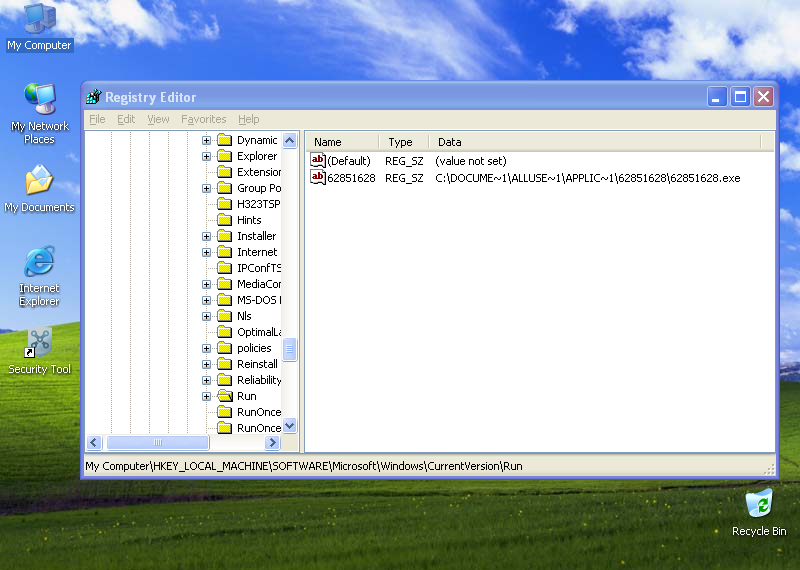Select the first RunOnce key
This screenshot has height=570, width=800.
pyautogui.click(x=259, y=412)
